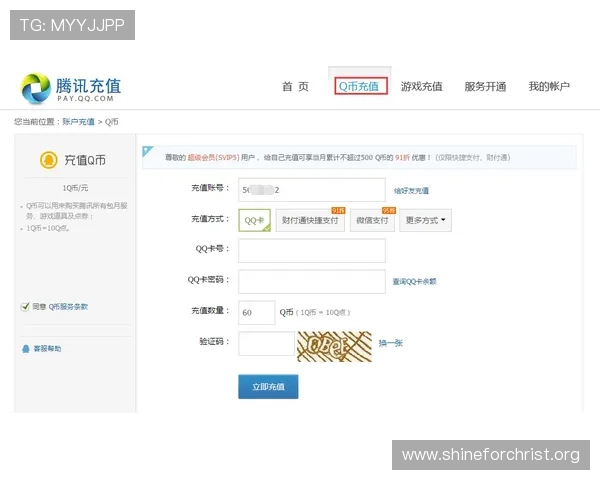Click the 1Q币/元 price text
This screenshot has width=600, height=480.
tap(75, 188)
